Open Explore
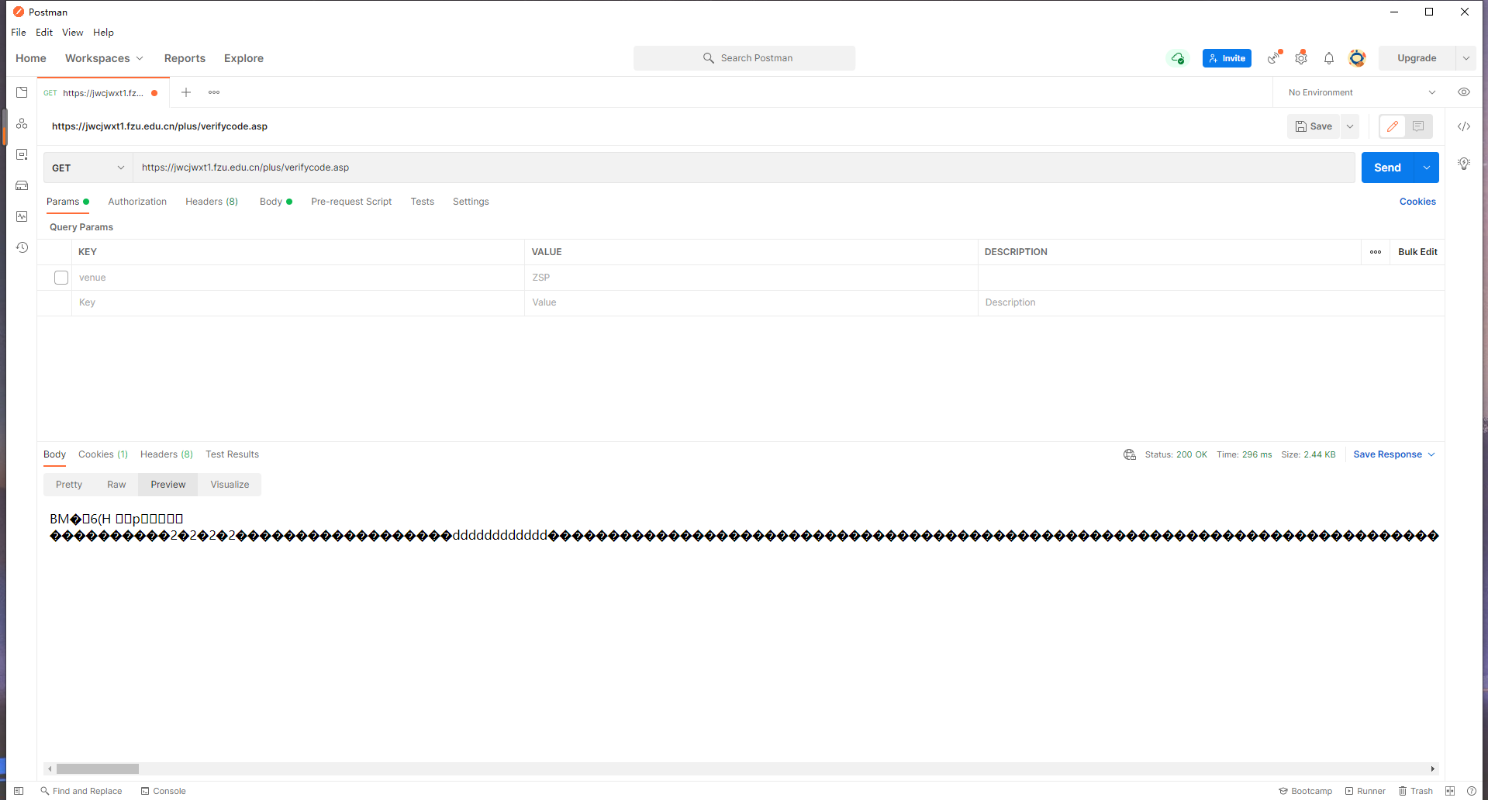1488x800 pixels. coord(244,58)
